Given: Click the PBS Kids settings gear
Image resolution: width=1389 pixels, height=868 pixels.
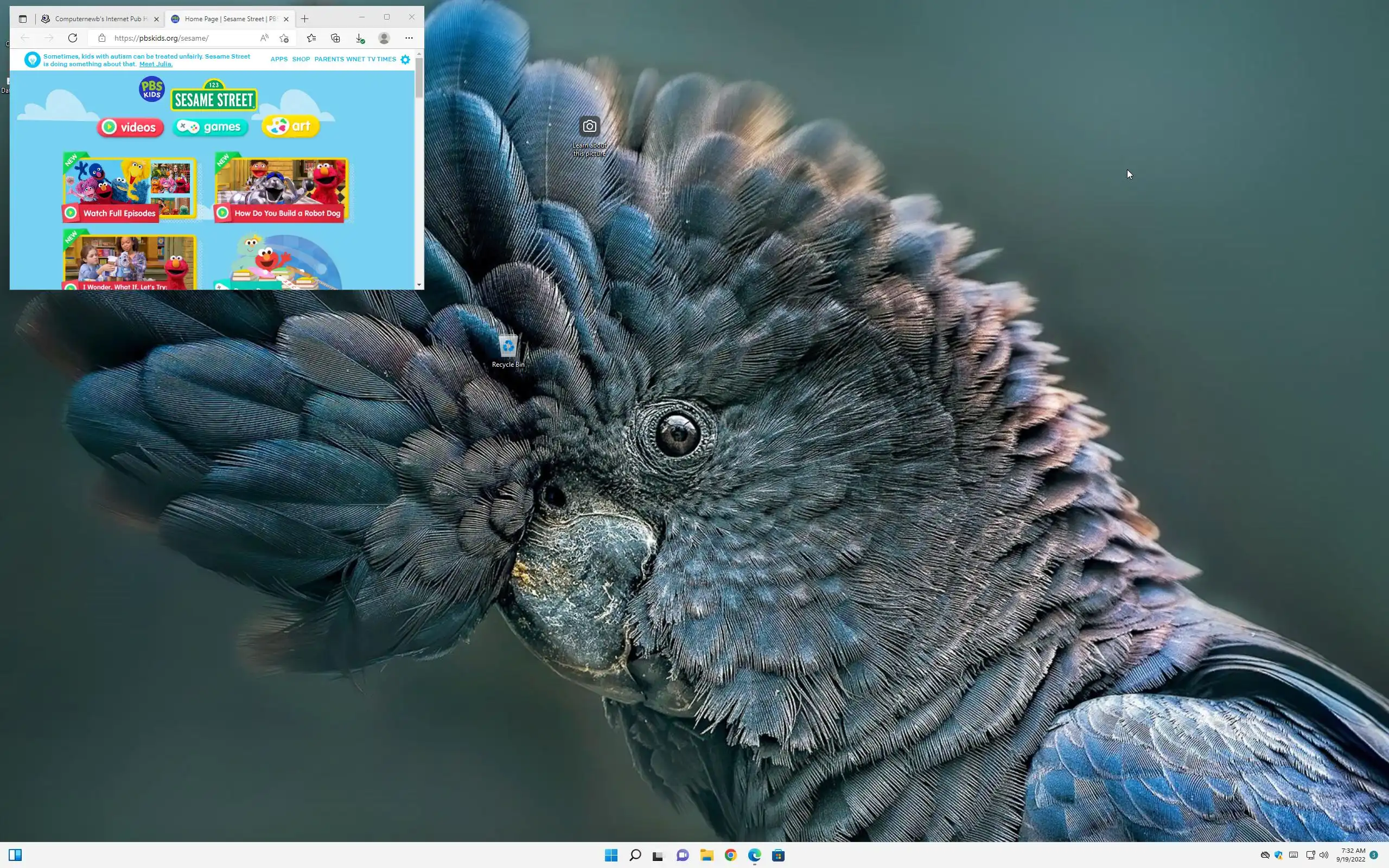Looking at the screenshot, I should [405, 59].
